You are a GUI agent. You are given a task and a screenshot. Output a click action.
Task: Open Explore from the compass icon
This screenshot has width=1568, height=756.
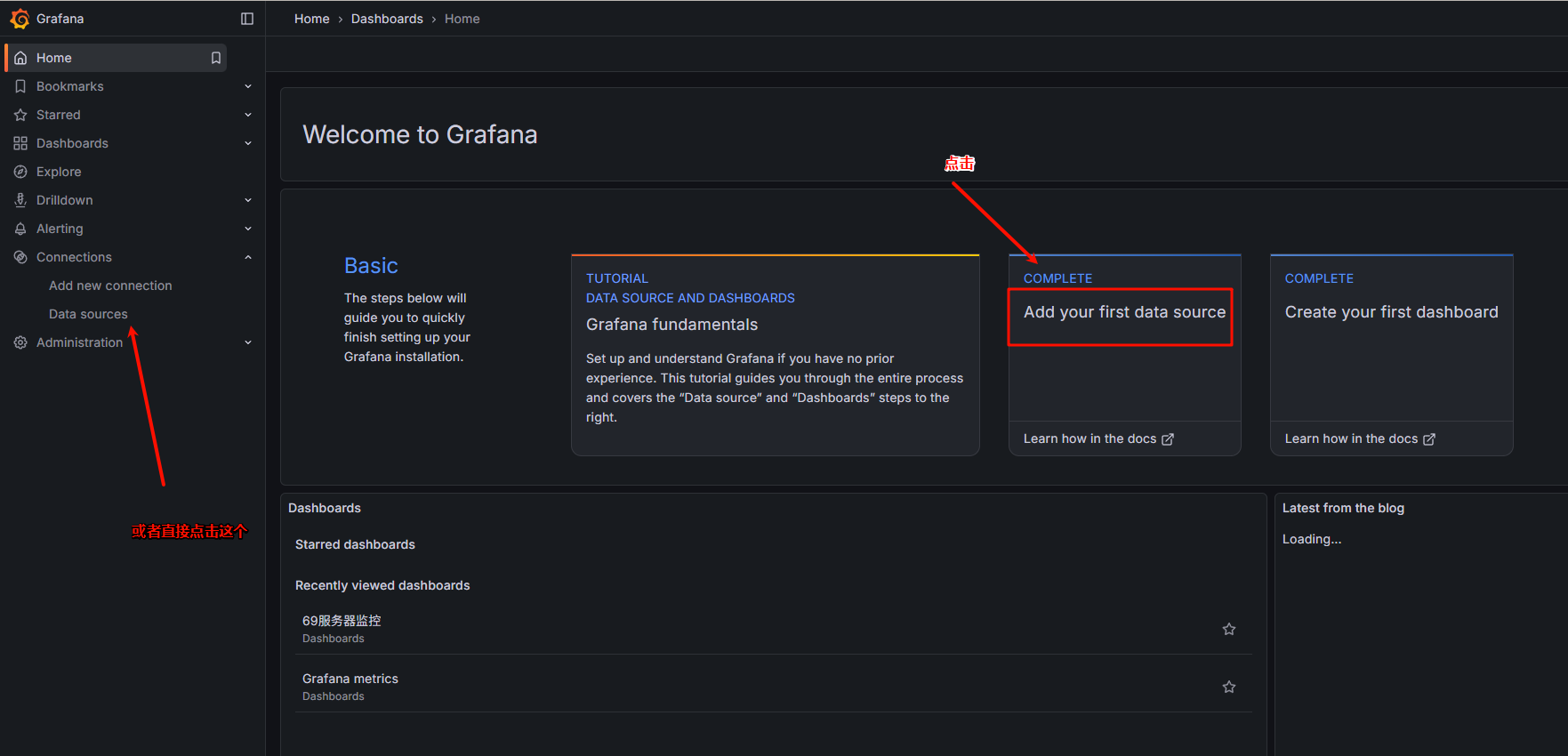[20, 172]
